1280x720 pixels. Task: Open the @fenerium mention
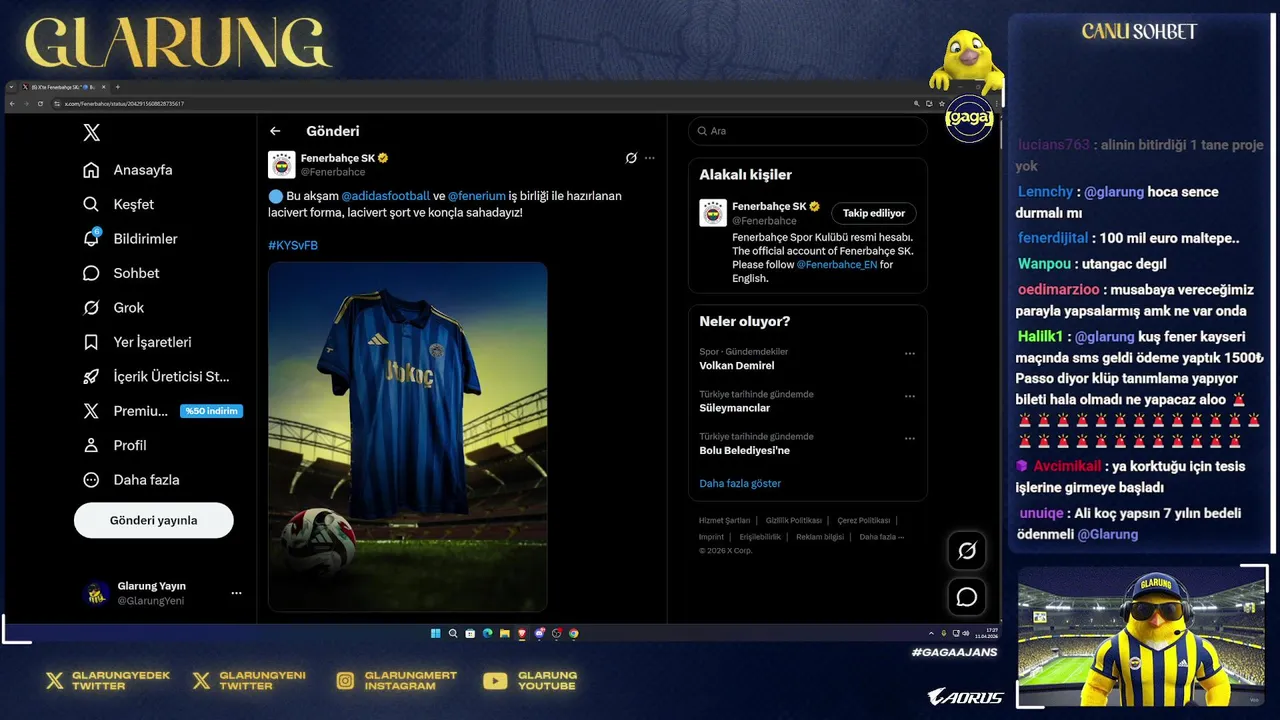pos(477,196)
